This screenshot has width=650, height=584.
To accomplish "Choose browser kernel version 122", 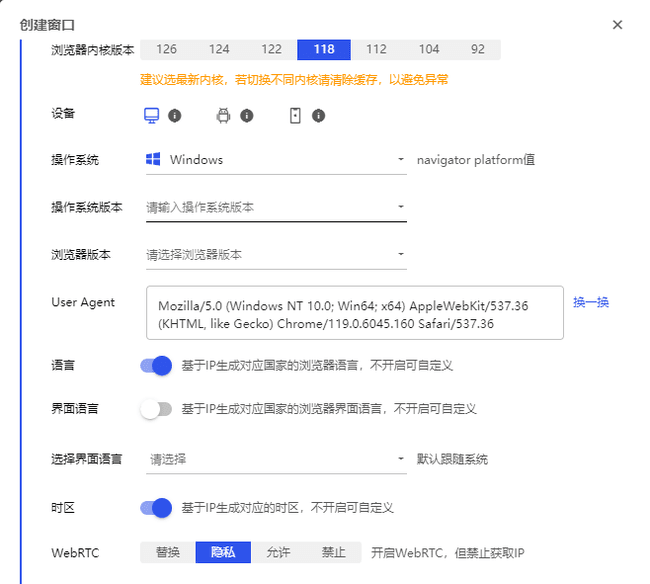I will click(x=271, y=49).
